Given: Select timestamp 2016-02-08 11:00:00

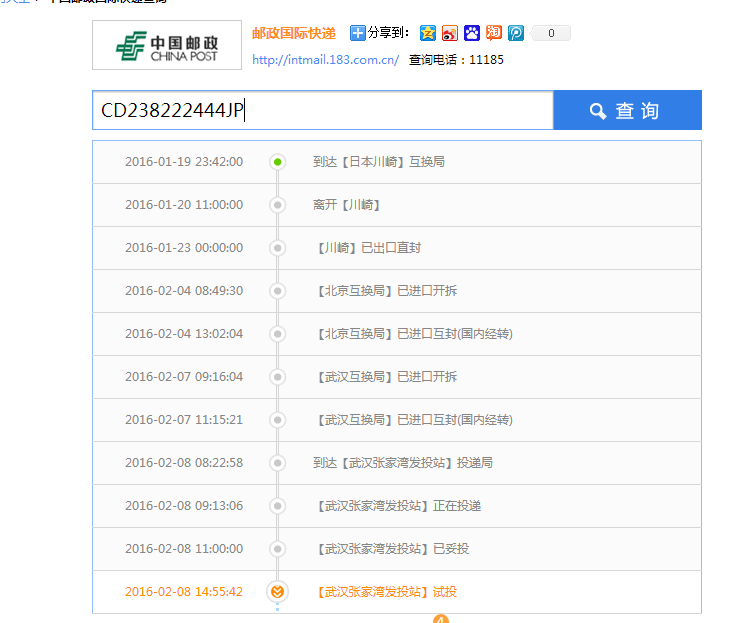Looking at the screenshot, I should pos(184,549).
